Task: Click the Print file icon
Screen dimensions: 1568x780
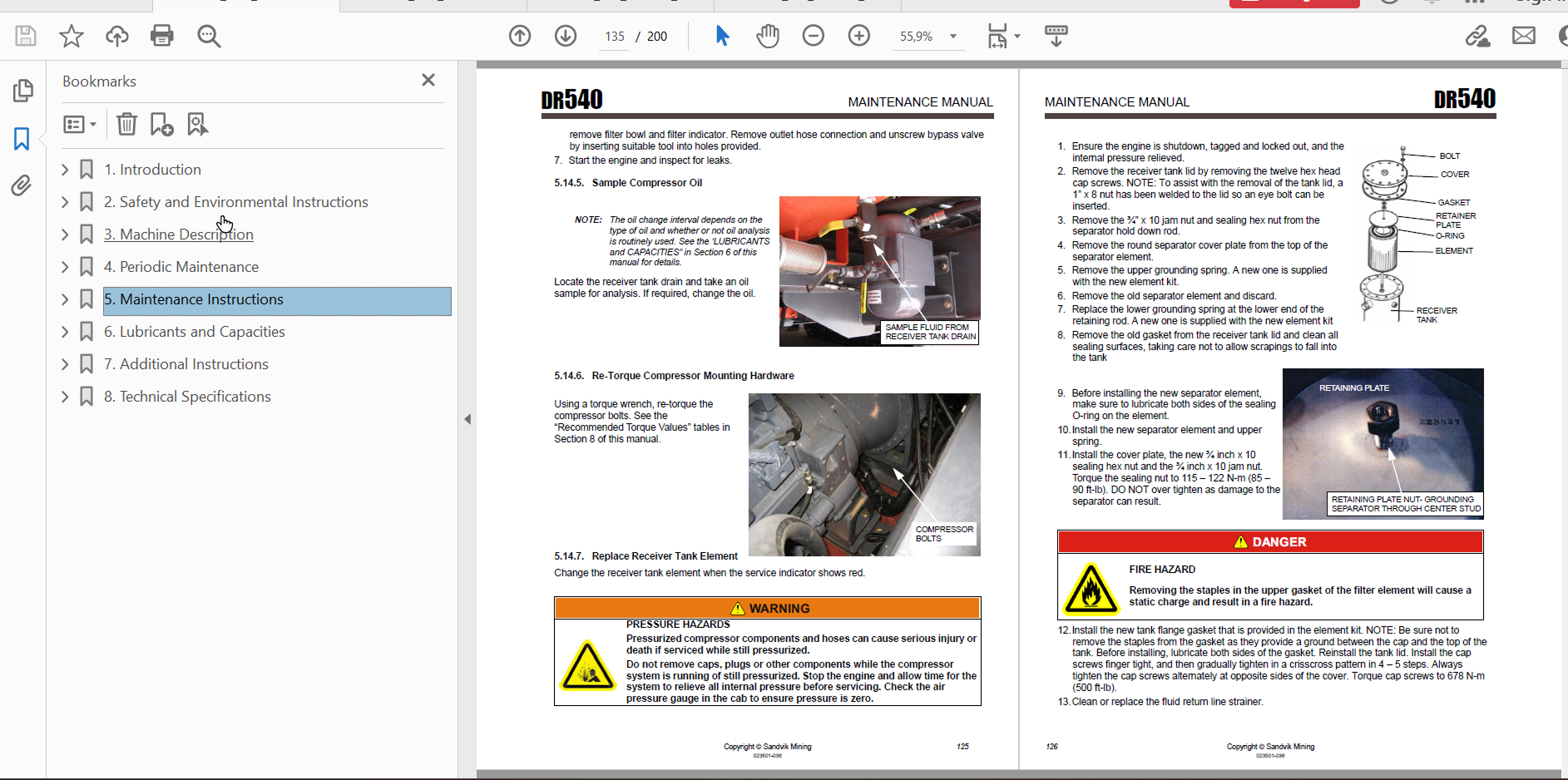Action: (162, 36)
